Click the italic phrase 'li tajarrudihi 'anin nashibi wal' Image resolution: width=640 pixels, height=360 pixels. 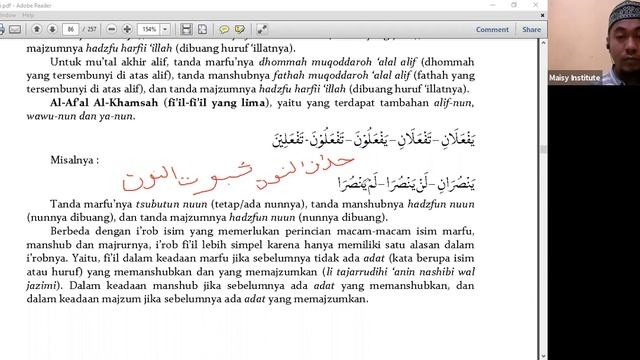(400, 271)
